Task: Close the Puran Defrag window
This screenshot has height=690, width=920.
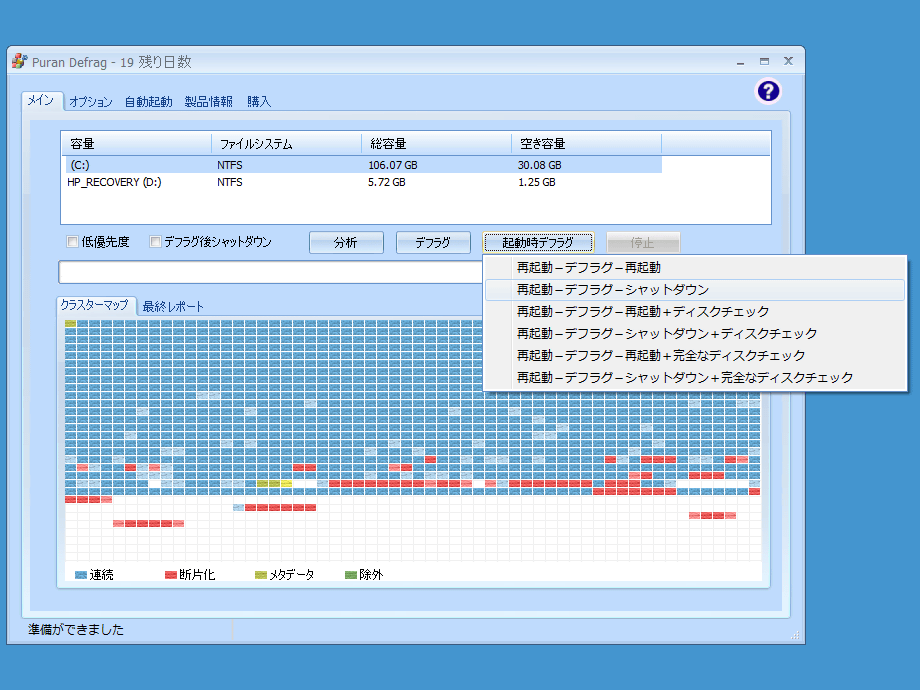Action: (x=789, y=61)
